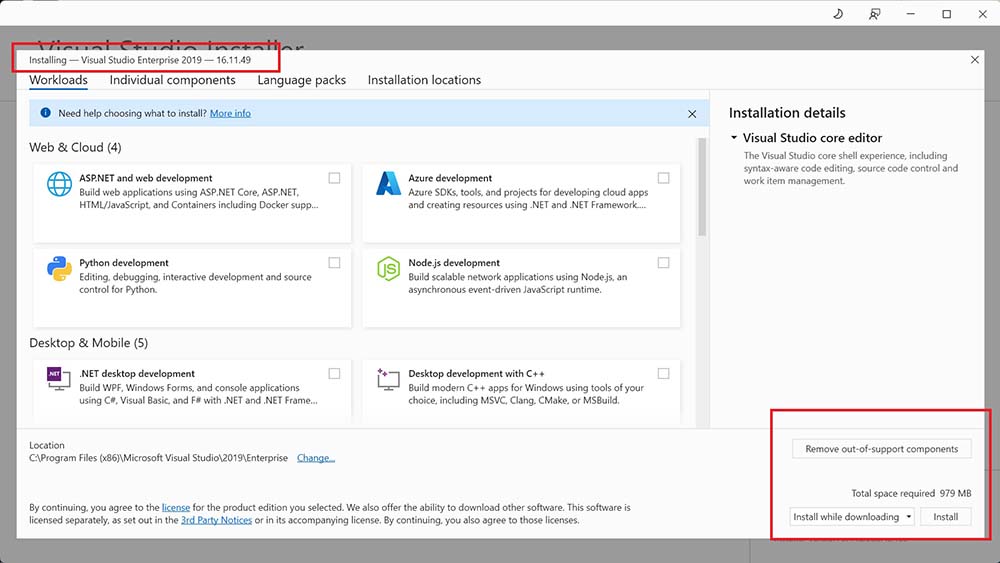Click the .NET desktop development icon

click(59, 379)
